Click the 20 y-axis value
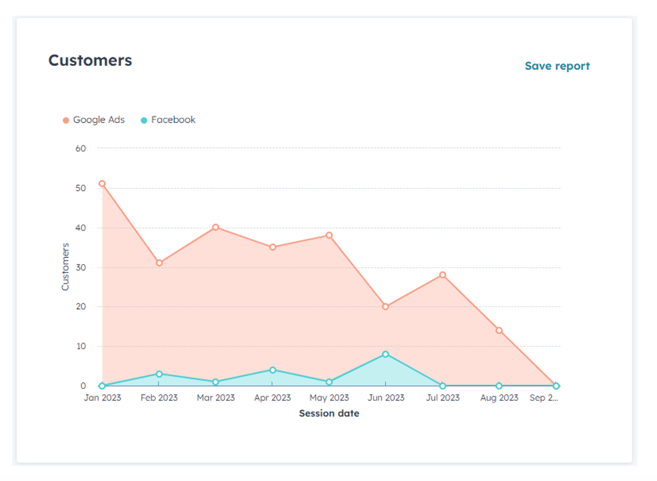Image resolution: width=657 pixels, height=481 pixels. (x=81, y=307)
